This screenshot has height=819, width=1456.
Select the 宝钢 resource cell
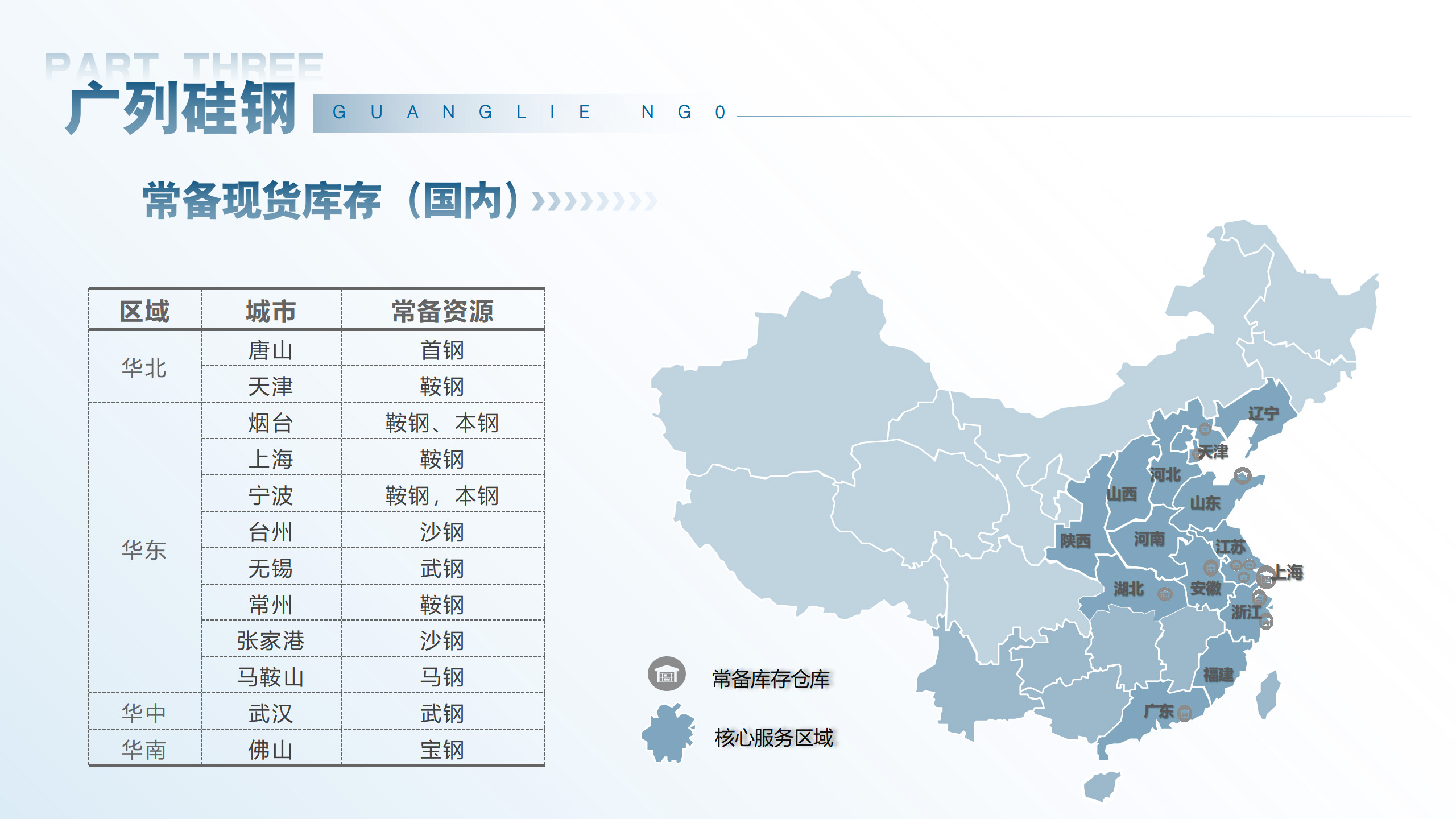pos(442,750)
